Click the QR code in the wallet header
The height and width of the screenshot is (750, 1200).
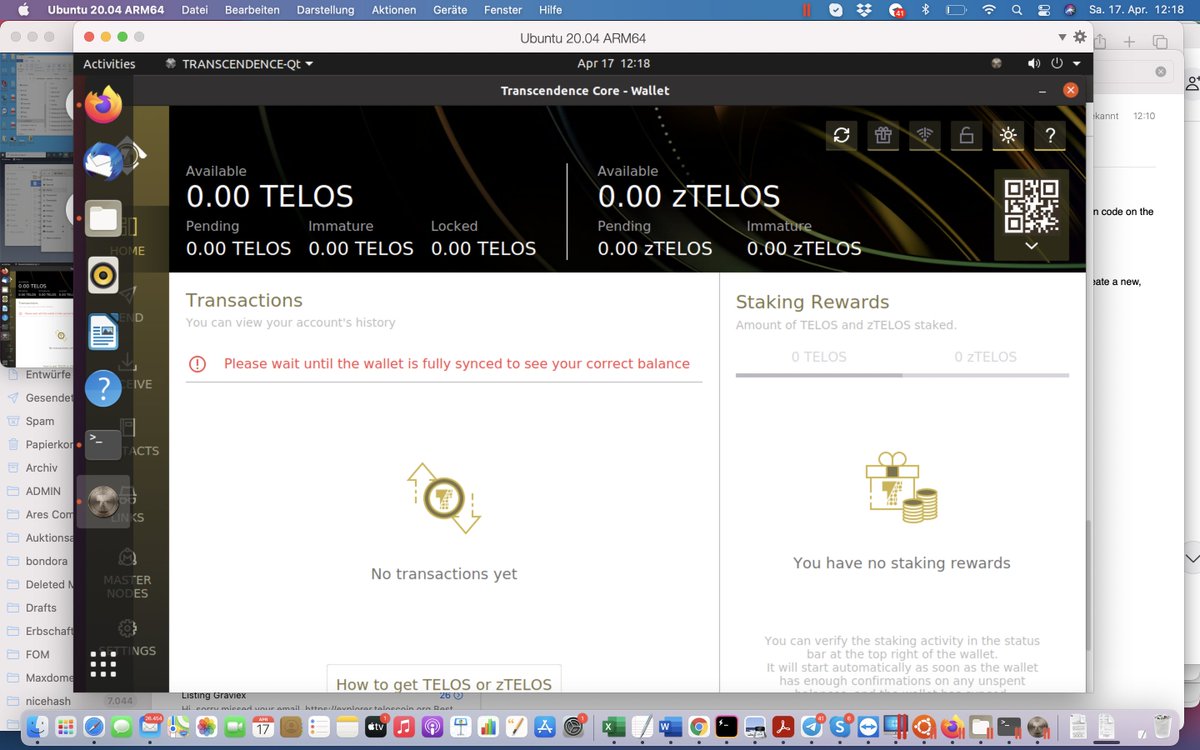(x=1031, y=205)
